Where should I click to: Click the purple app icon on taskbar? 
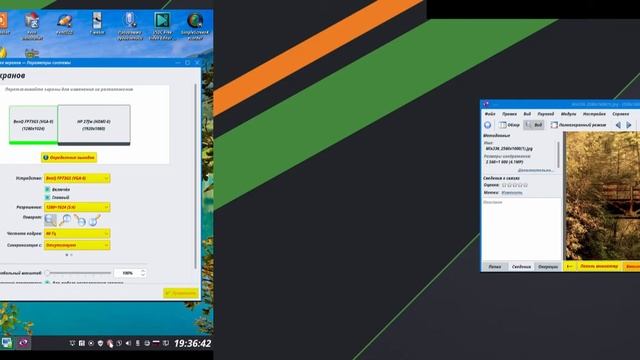point(23,342)
